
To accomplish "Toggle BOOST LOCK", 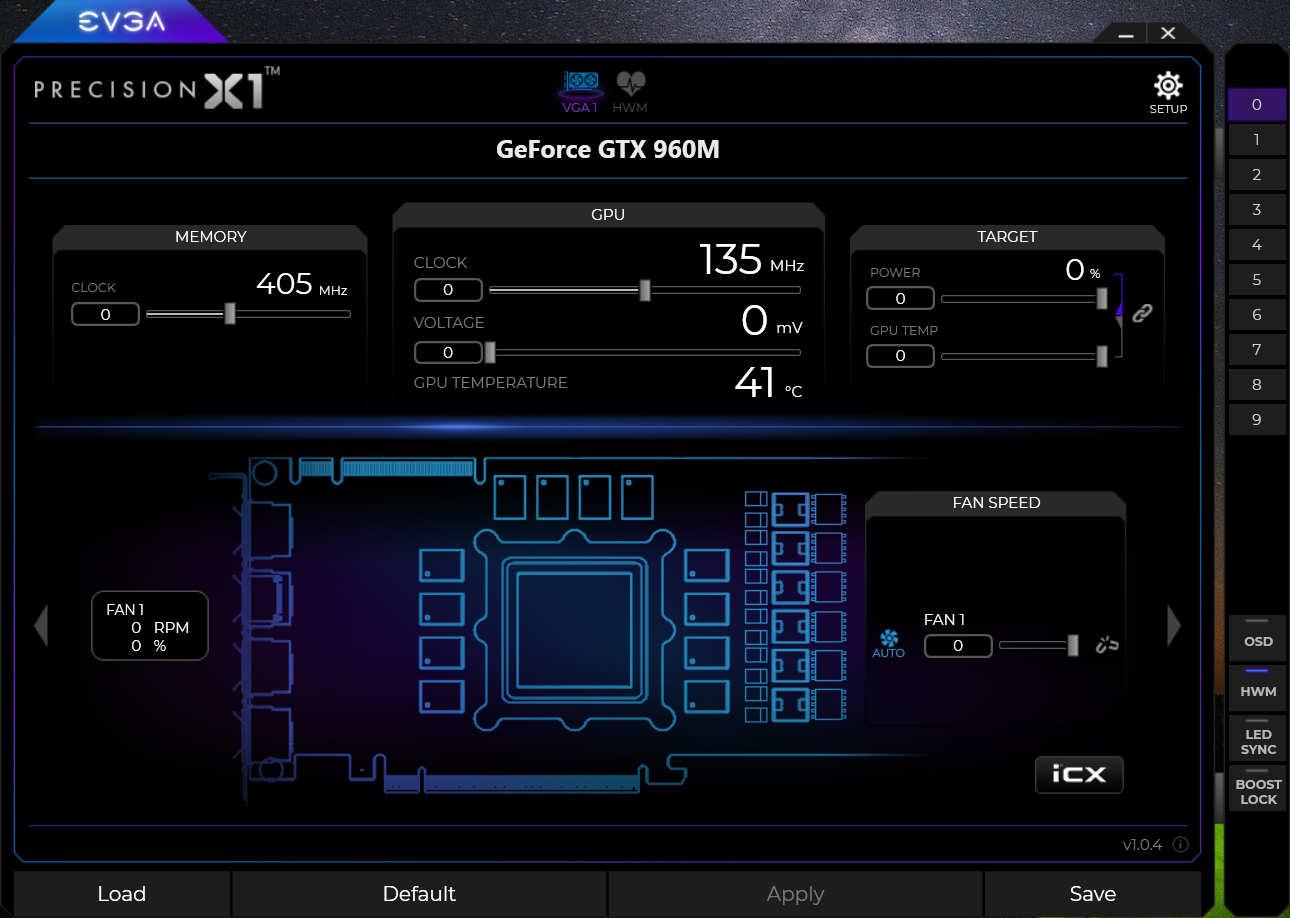I will [x=1258, y=788].
